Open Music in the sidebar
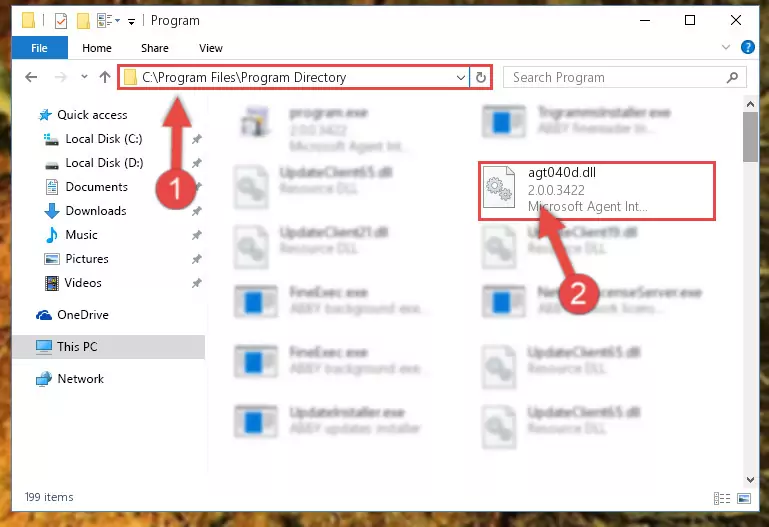The width and height of the screenshot is (769, 527). tap(81, 235)
